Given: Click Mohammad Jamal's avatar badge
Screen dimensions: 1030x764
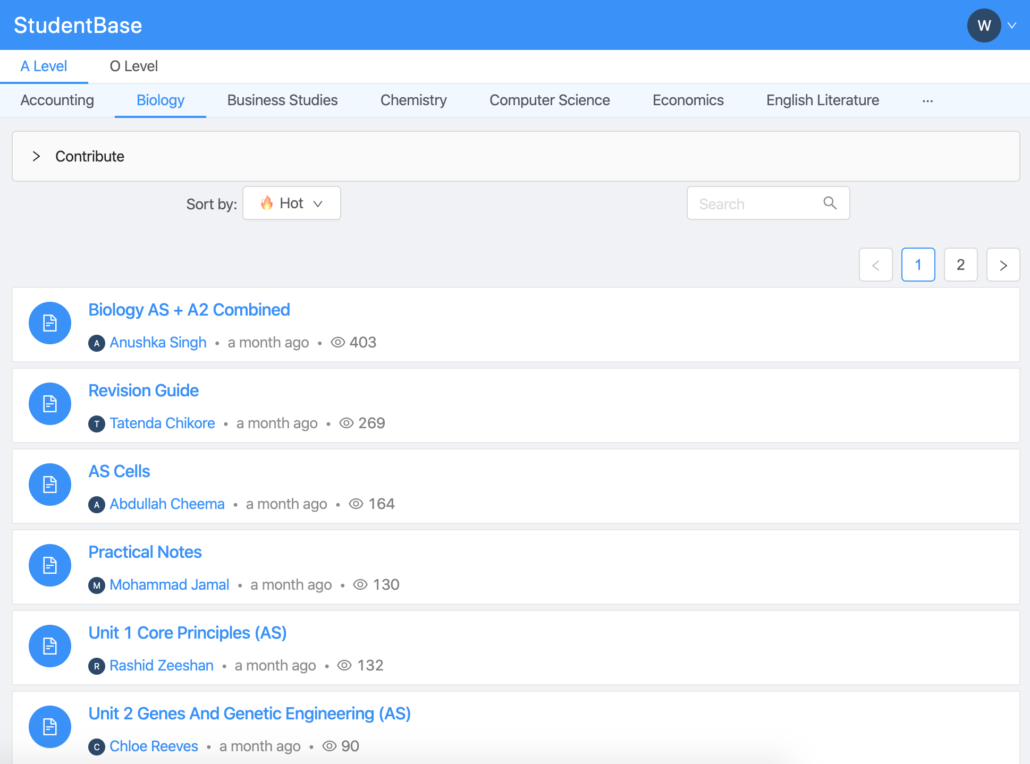Looking at the screenshot, I should pyautogui.click(x=97, y=585).
